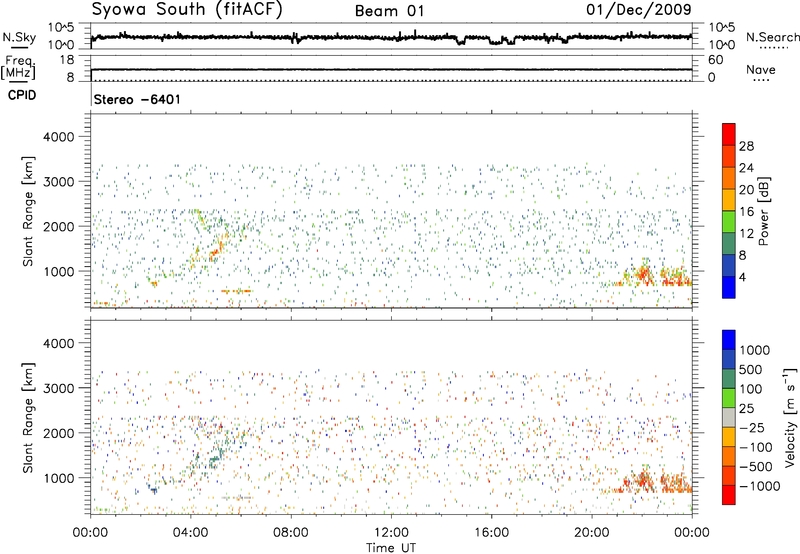Click the frequency line plot

[x=391, y=69]
